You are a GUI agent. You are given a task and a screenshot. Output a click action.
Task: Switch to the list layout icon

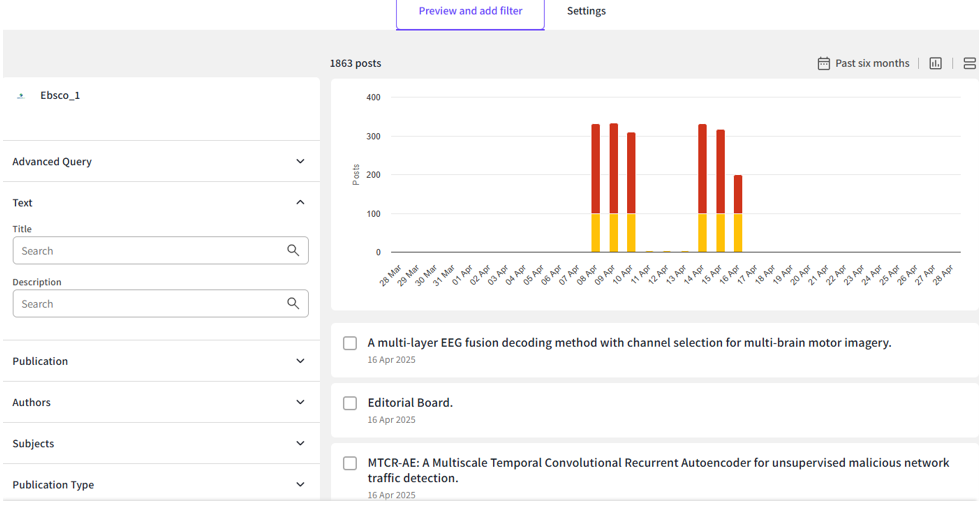tap(969, 63)
